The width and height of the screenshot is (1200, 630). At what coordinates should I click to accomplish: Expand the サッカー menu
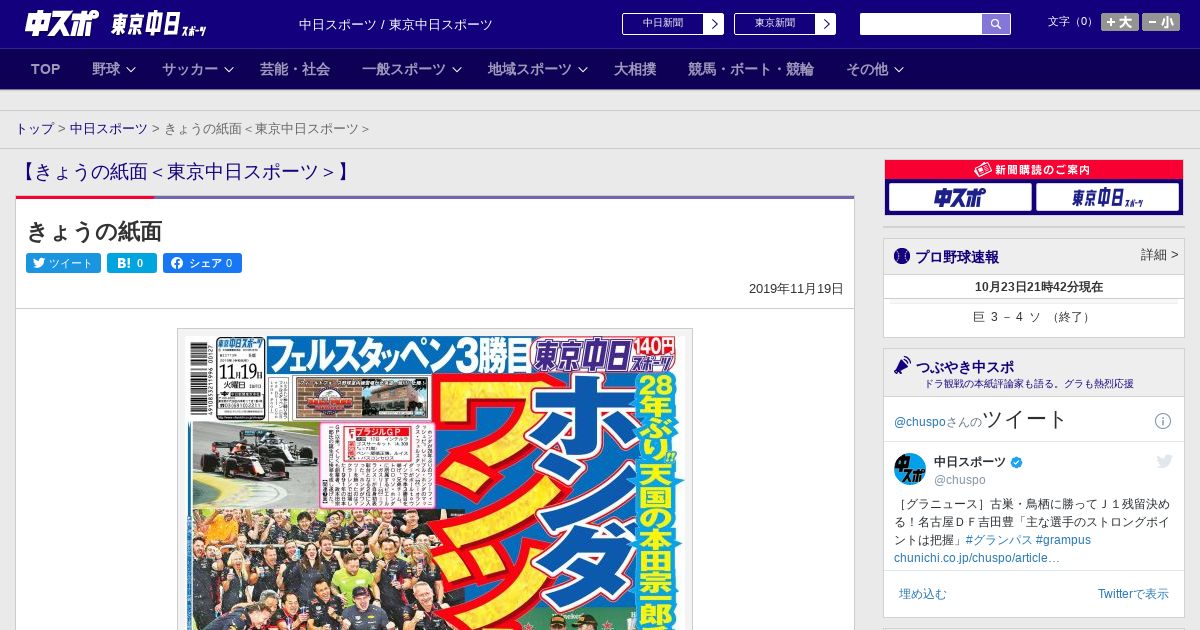click(x=198, y=69)
